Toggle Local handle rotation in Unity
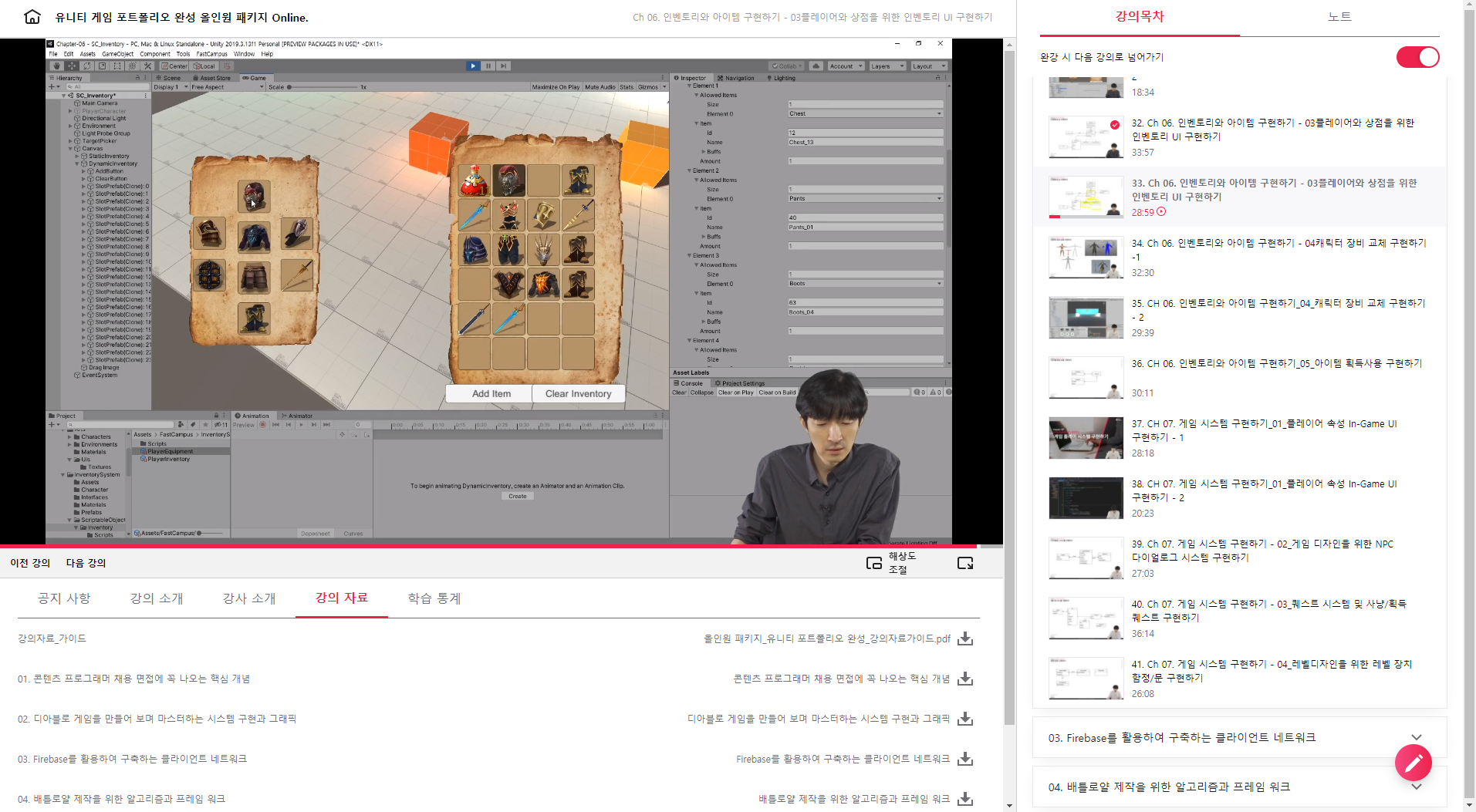The width and height of the screenshot is (1476, 812). pyautogui.click(x=204, y=66)
